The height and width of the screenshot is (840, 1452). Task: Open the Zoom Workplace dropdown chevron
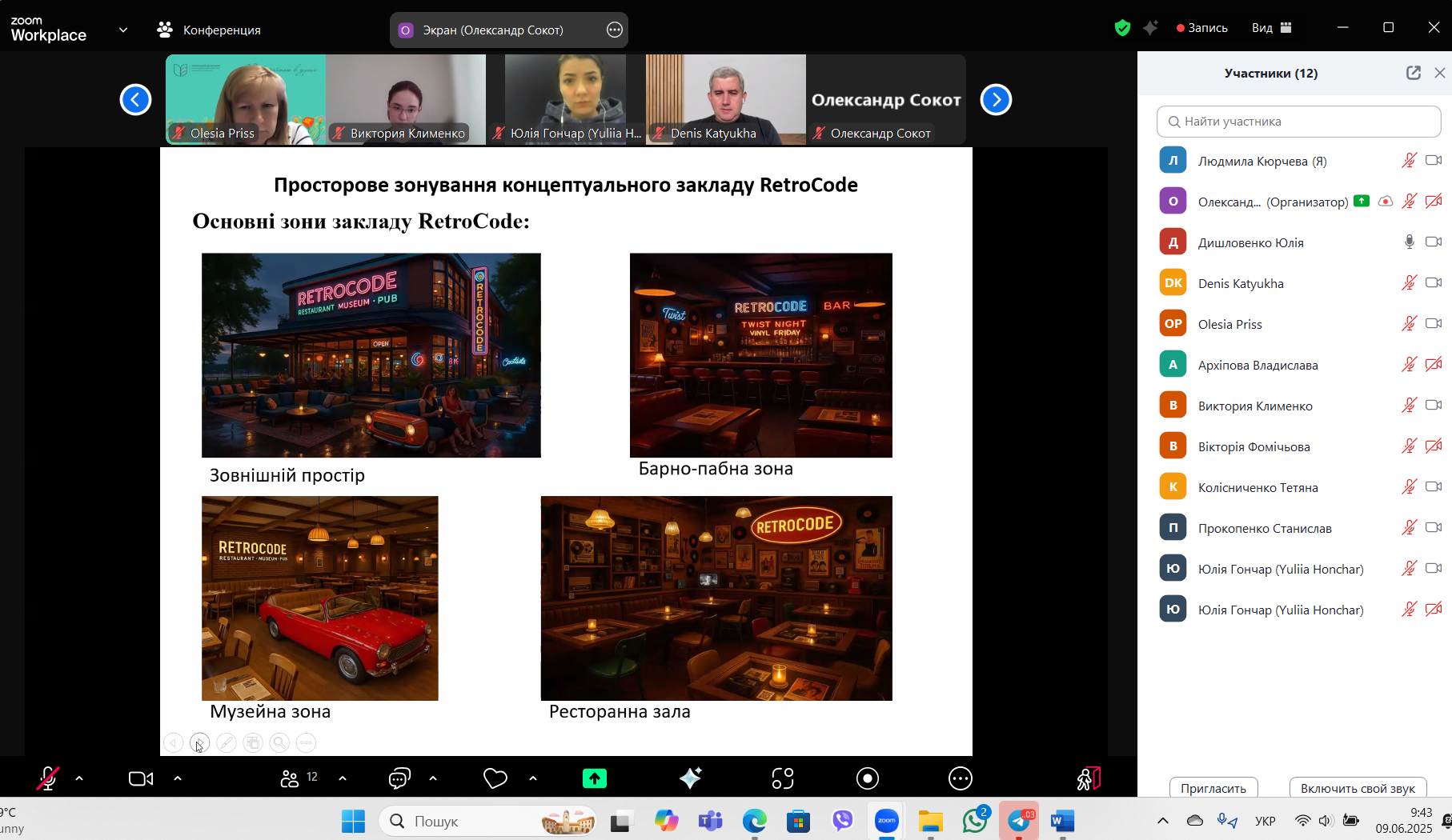[123, 30]
